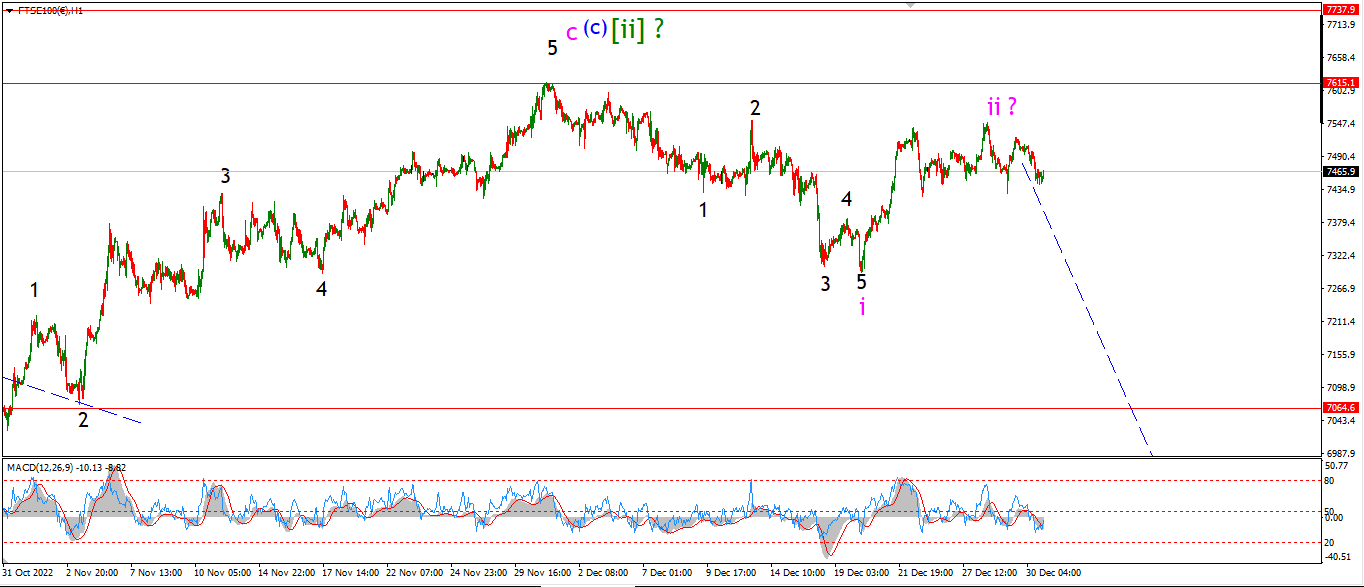Click the 7713.9 price scale value
This screenshot has height=587, width=1364.
tap(1340, 25)
